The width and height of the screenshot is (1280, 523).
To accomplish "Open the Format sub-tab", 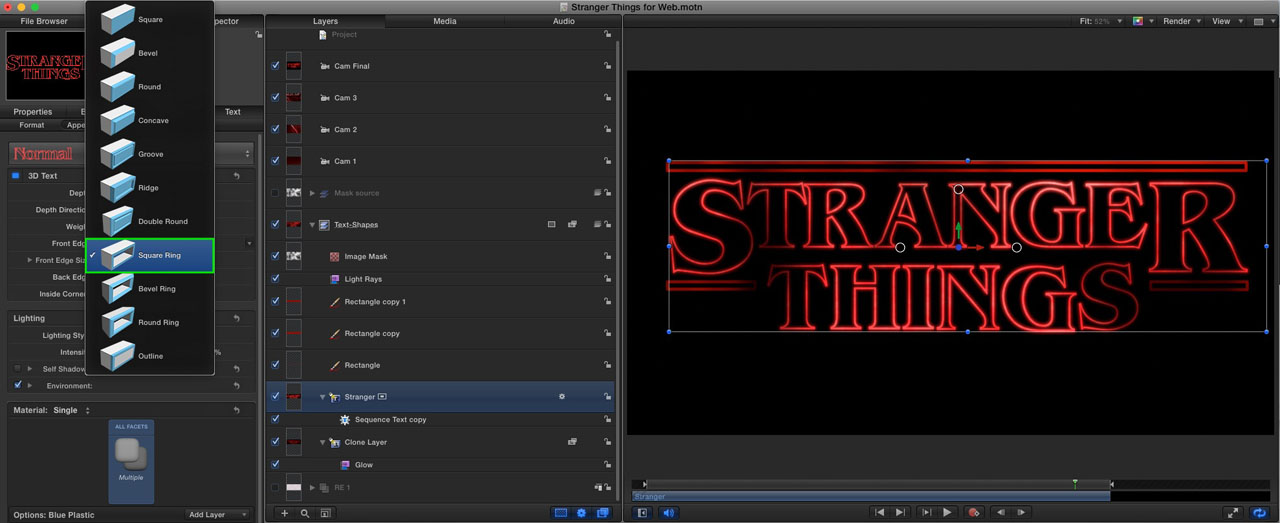I will 31,125.
